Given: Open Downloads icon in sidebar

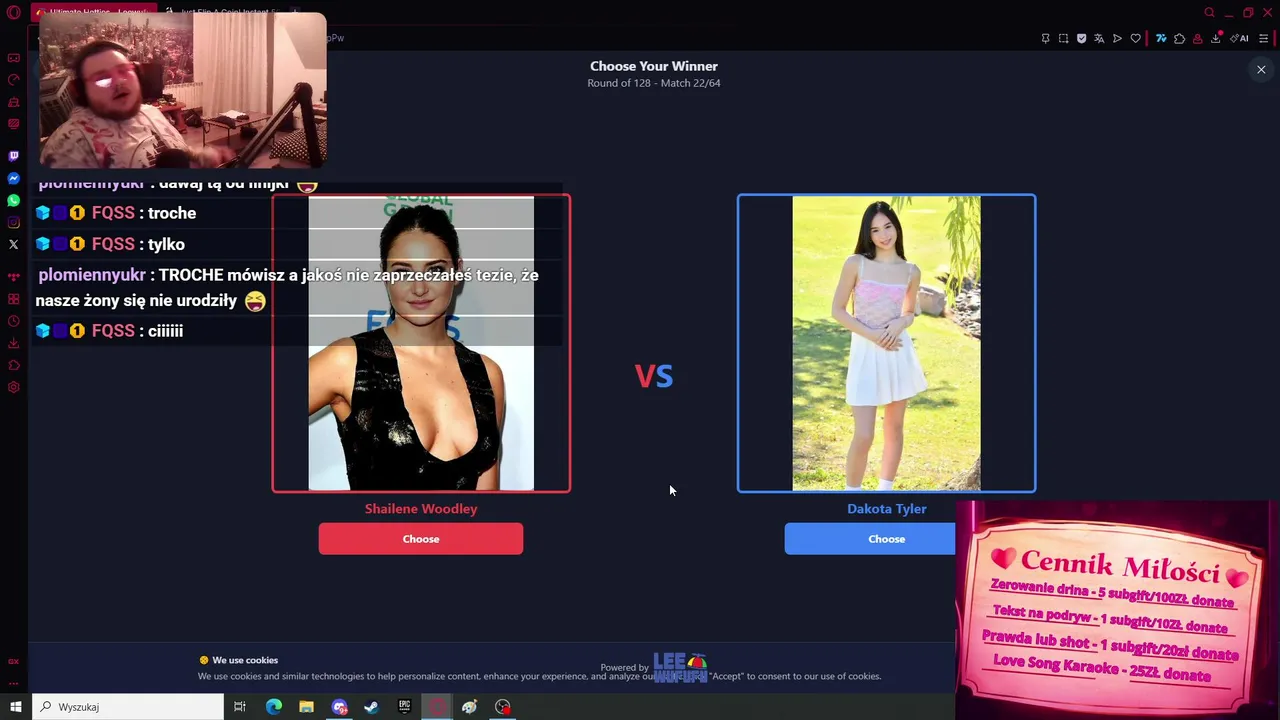Looking at the screenshot, I should 14,343.
